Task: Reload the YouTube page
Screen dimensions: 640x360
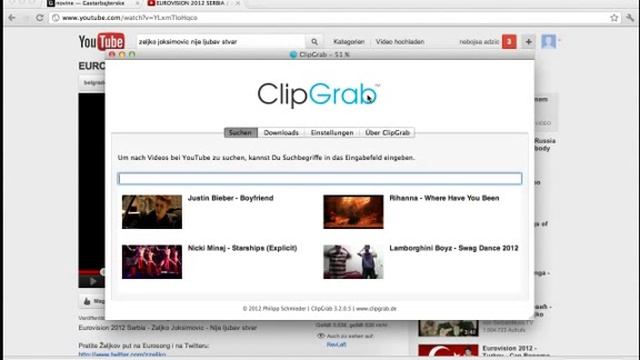Action: coord(40,18)
